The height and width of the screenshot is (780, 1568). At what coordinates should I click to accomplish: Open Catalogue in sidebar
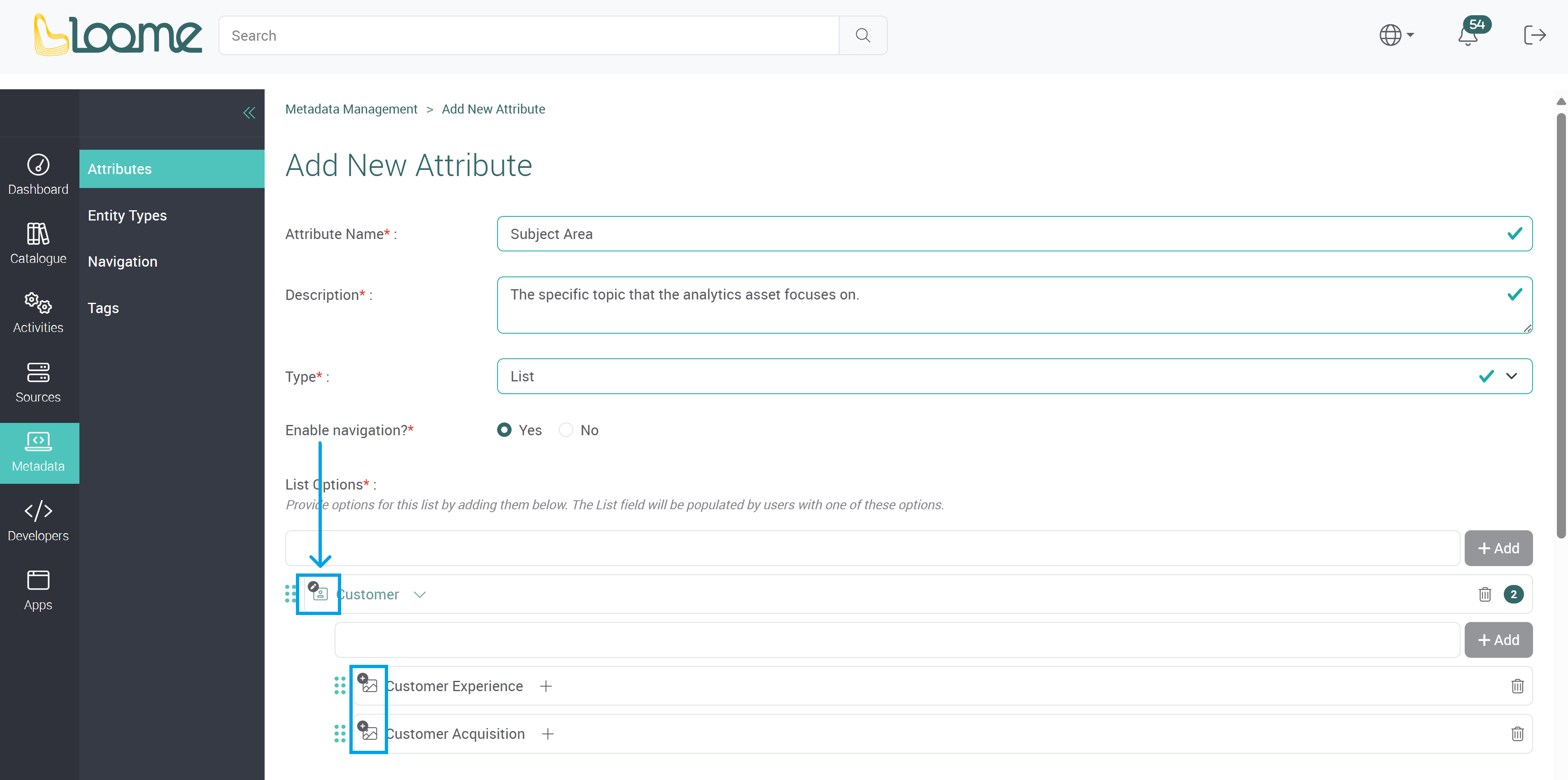click(38, 244)
